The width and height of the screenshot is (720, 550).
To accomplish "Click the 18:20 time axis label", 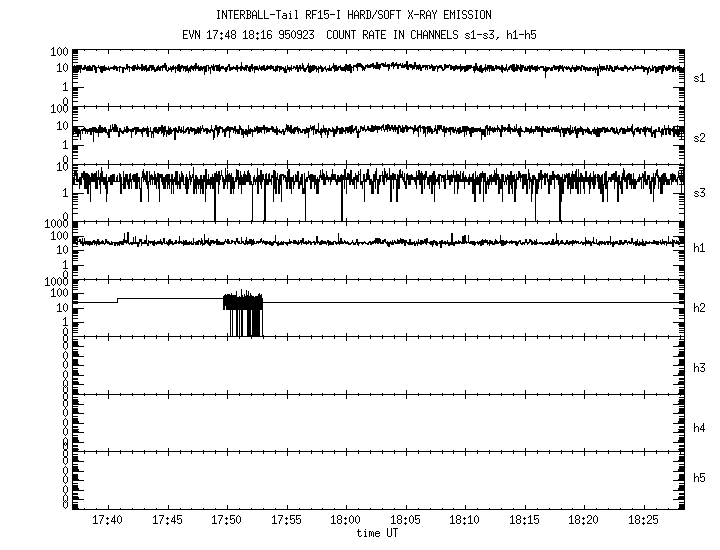I will point(583,521).
